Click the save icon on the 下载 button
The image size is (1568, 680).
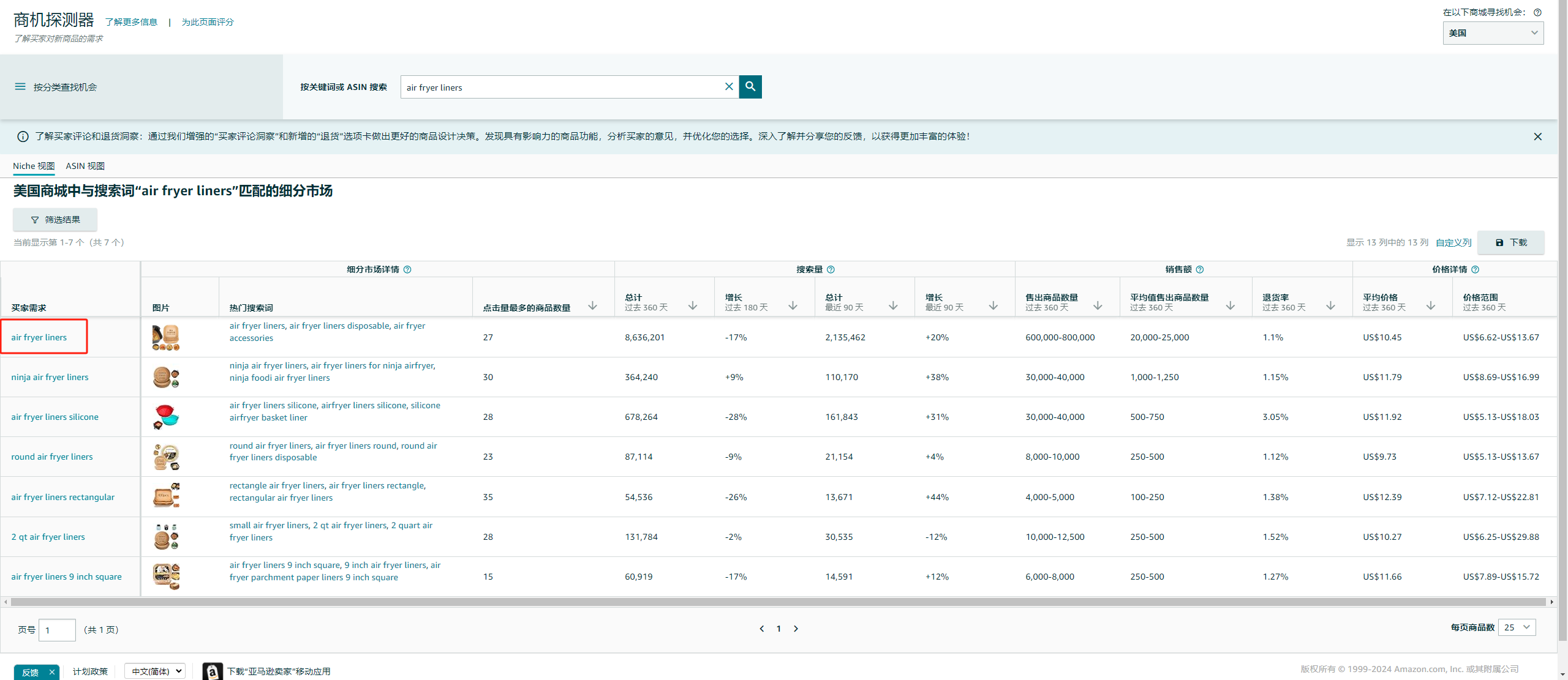point(1499,242)
